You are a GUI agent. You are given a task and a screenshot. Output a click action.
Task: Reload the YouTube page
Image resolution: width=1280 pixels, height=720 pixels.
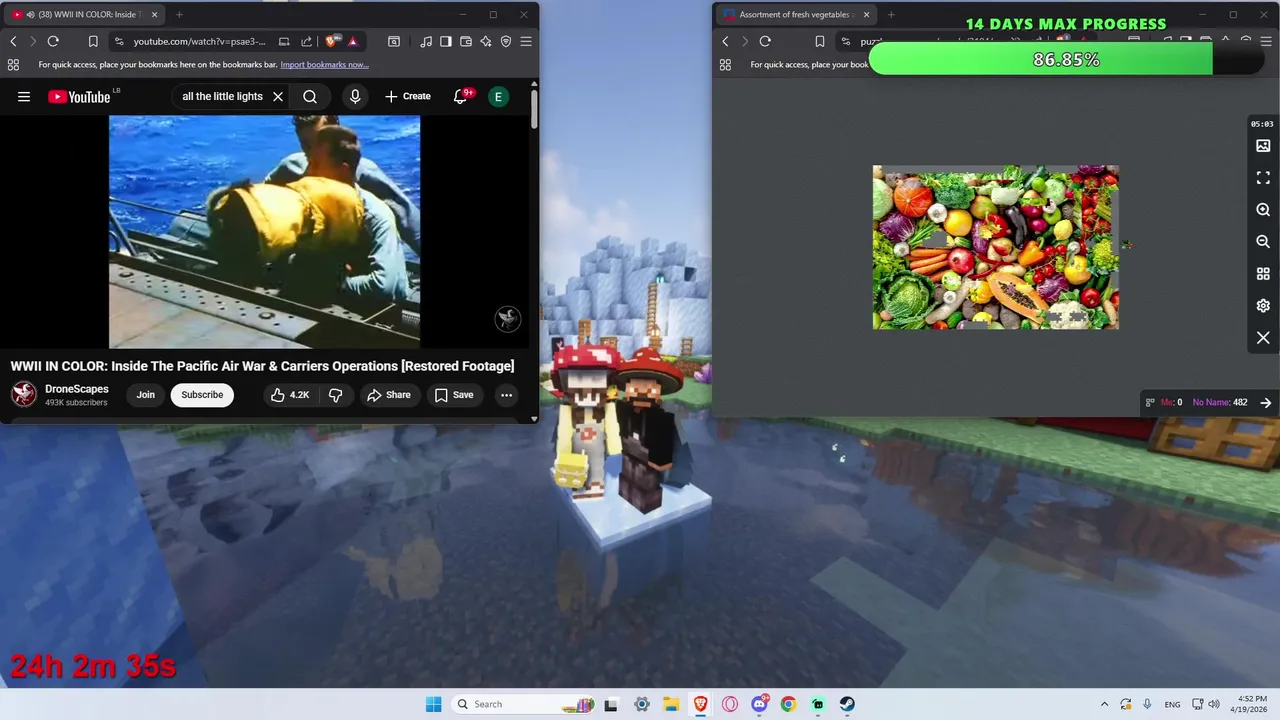(53, 41)
